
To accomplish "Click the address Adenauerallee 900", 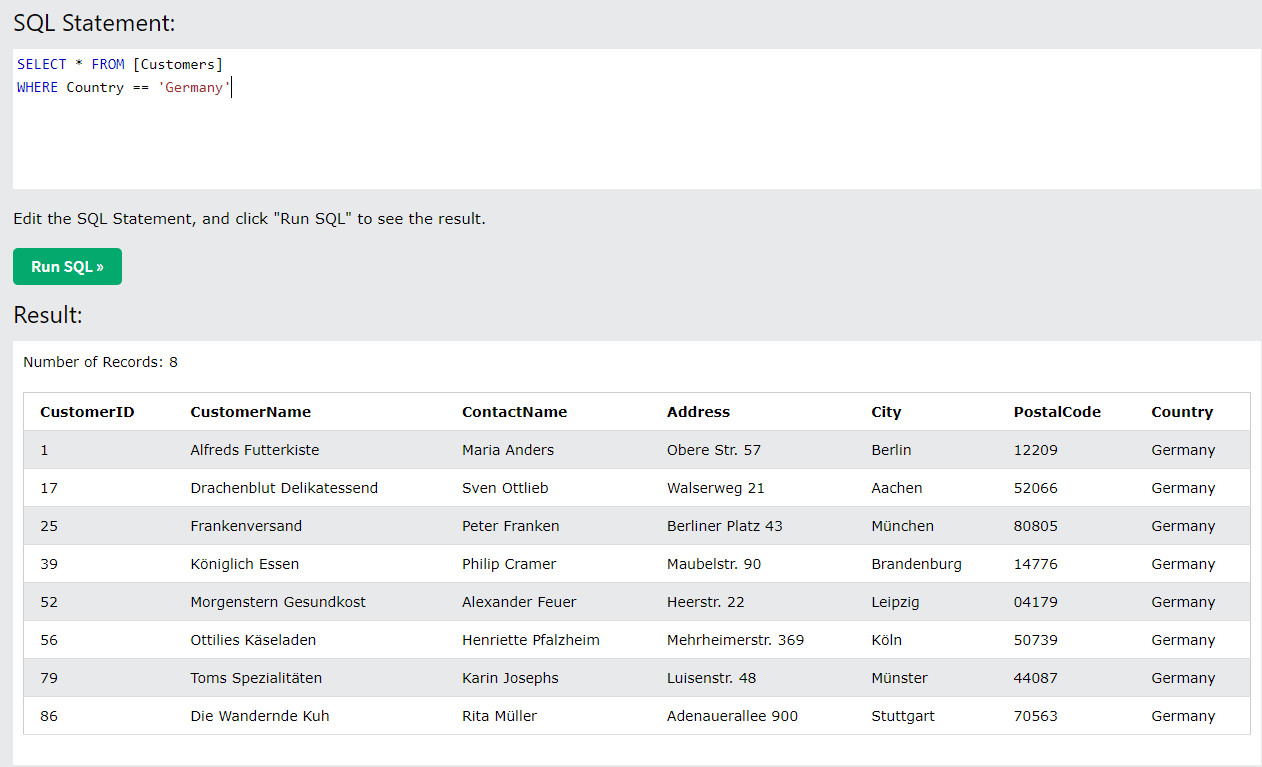I will 732,716.
